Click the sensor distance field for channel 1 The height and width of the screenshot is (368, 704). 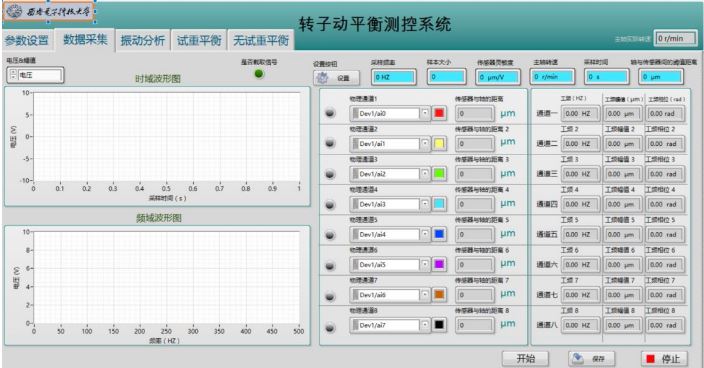coord(475,114)
